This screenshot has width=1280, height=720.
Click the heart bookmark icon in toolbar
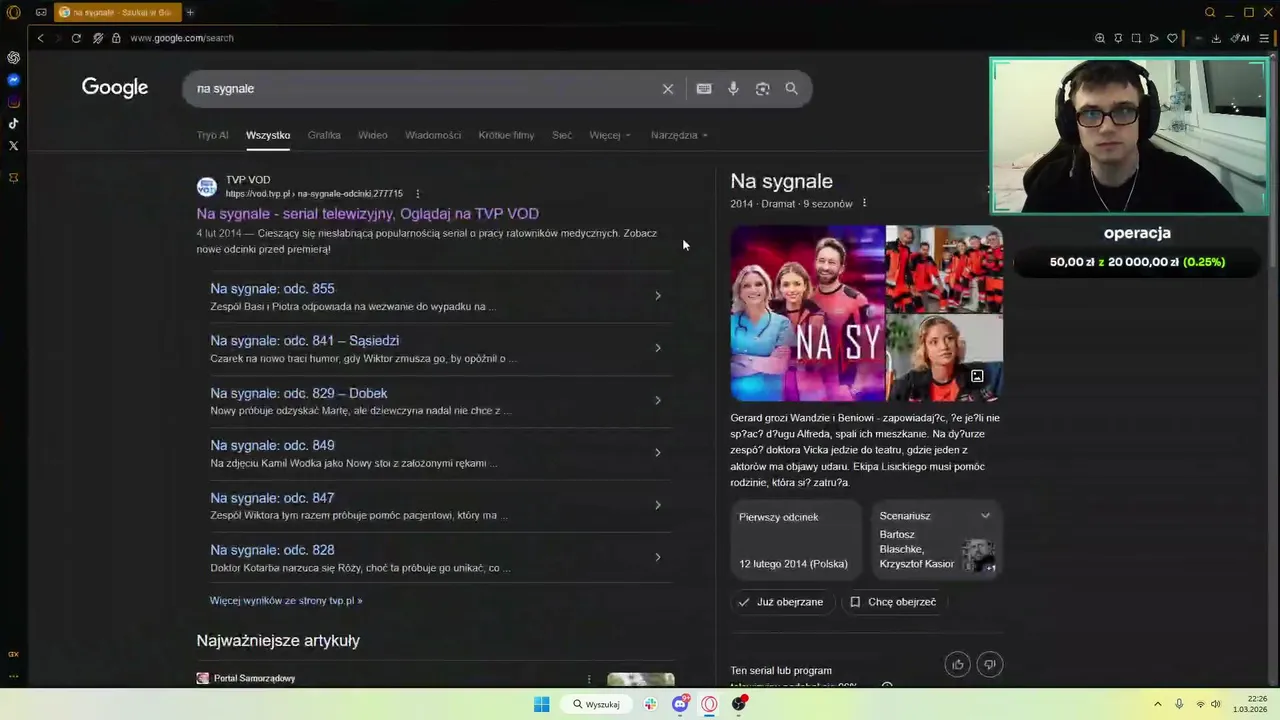tap(1172, 38)
